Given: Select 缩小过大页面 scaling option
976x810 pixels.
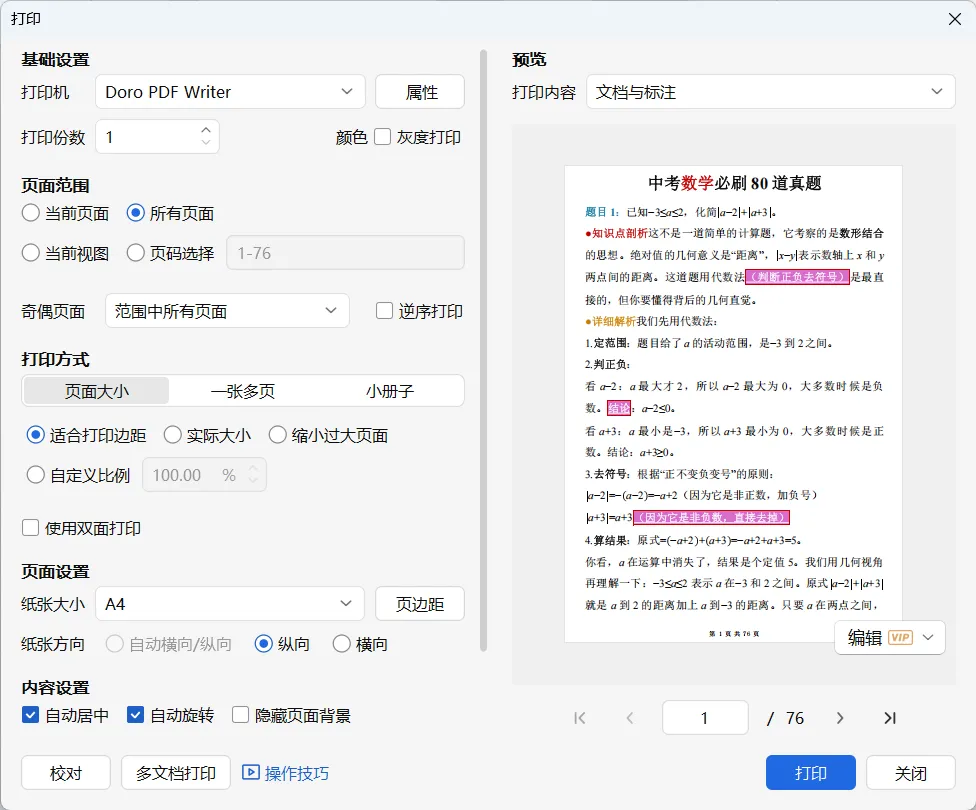Looking at the screenshot, I should coord(278,435).
